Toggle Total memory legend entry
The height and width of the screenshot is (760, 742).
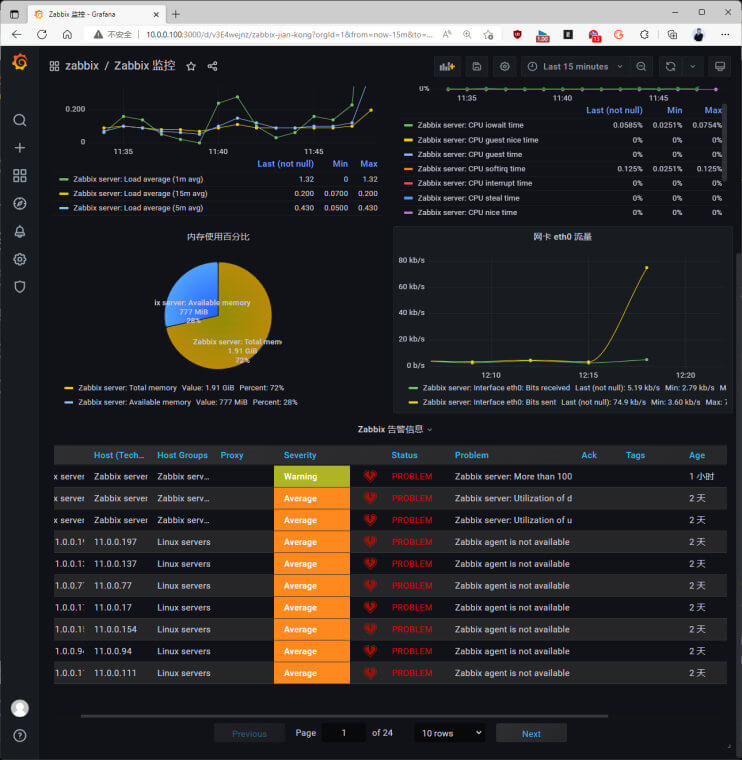coord(127,388)
